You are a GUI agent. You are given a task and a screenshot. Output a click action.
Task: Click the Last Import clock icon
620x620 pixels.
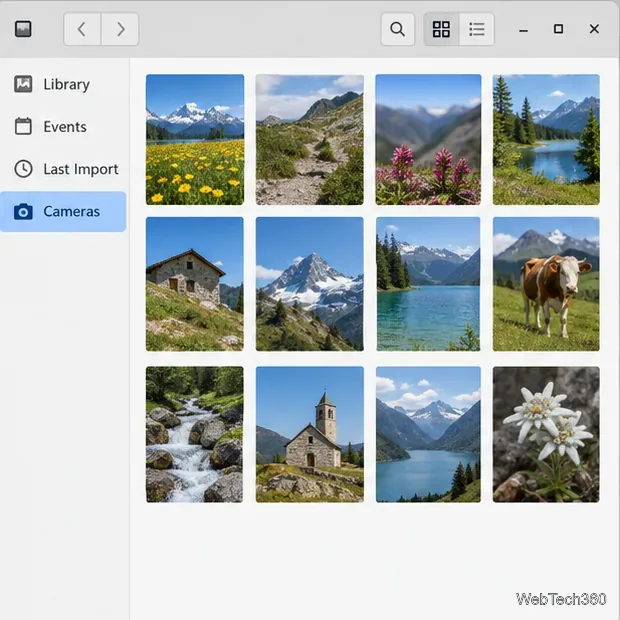point(23,169)
